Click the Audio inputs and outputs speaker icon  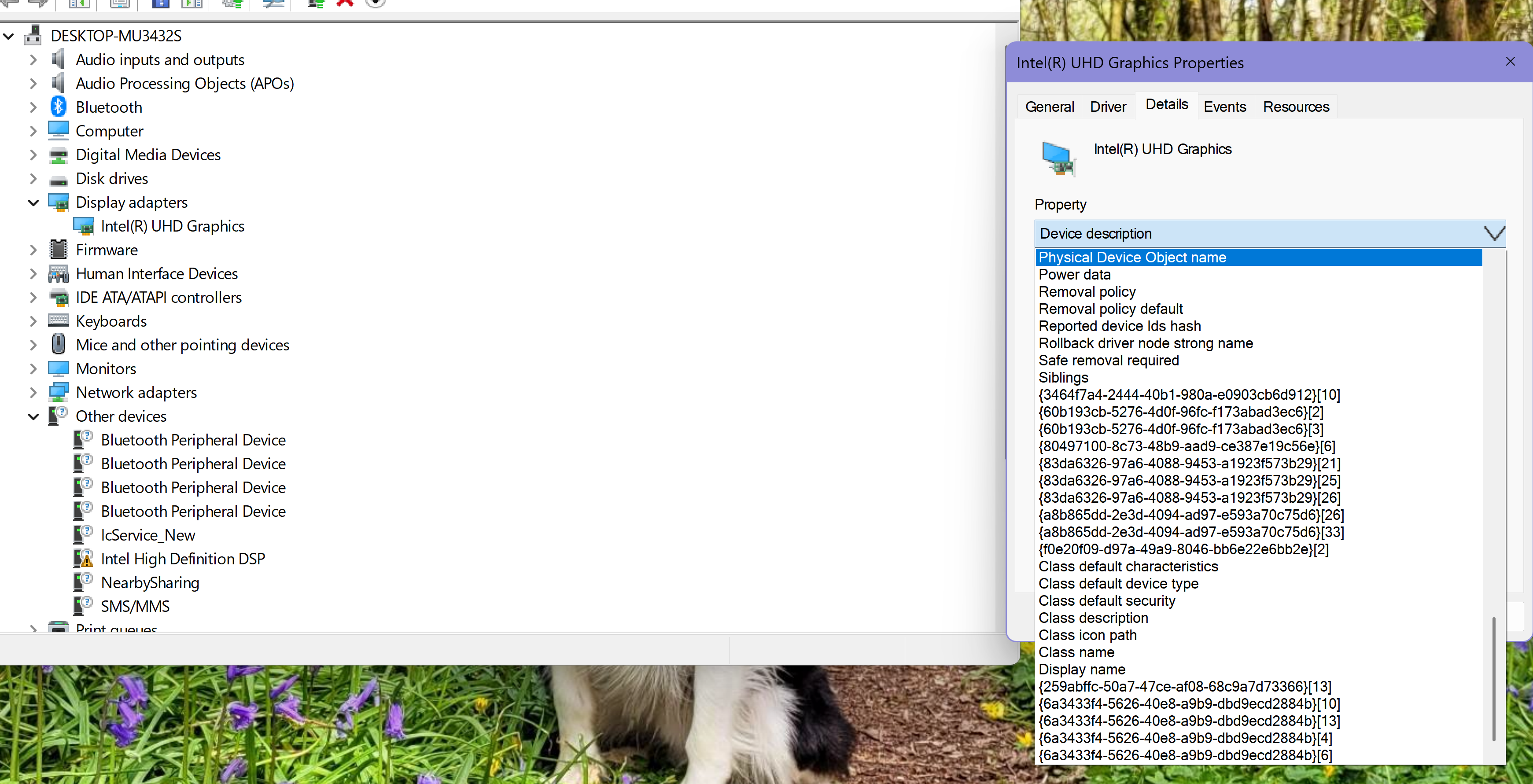[x=58, y=59]
